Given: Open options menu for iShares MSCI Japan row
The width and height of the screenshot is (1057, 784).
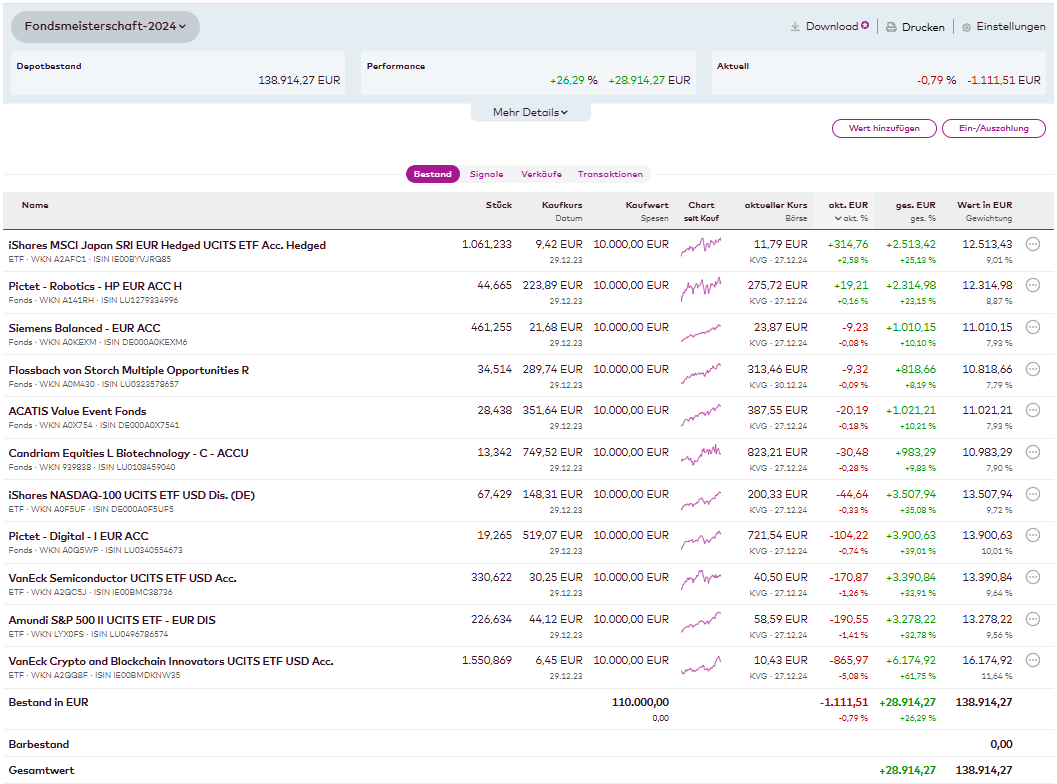Looking at the screenshot, I should pyautogui.click(x=1033, y=244).
